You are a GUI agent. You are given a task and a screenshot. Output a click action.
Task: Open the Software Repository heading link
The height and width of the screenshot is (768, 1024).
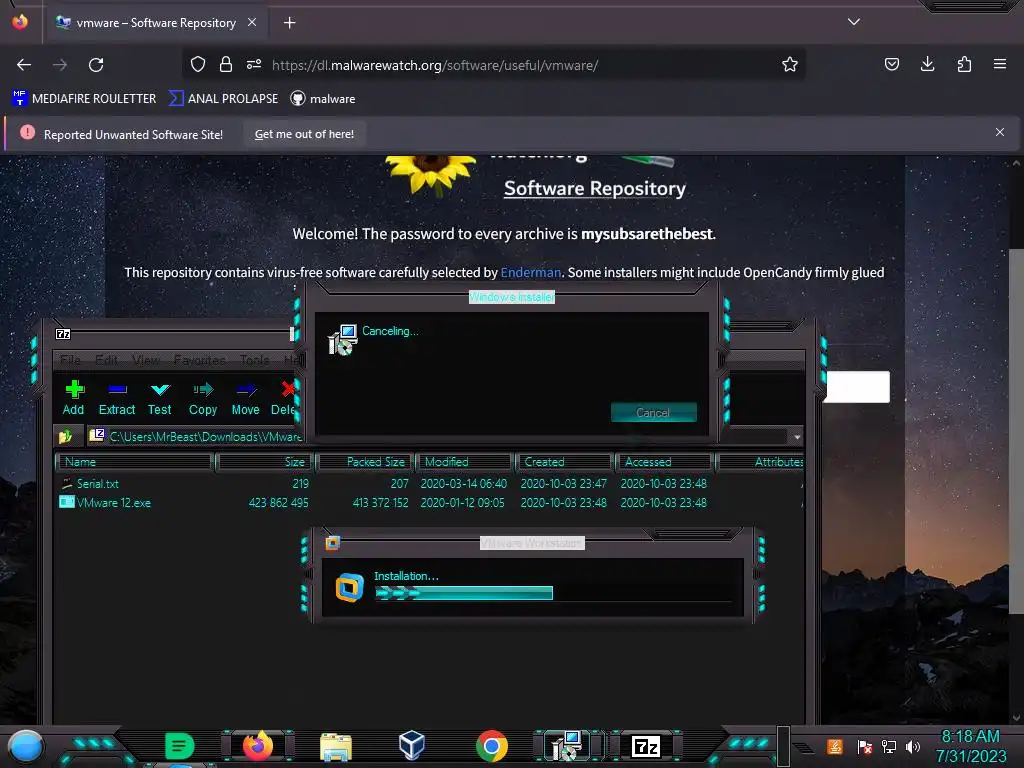click(594, 189)
